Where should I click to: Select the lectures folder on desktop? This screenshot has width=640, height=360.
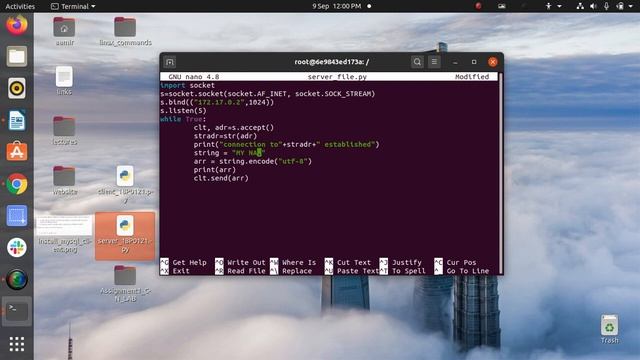tap(64, 130)
